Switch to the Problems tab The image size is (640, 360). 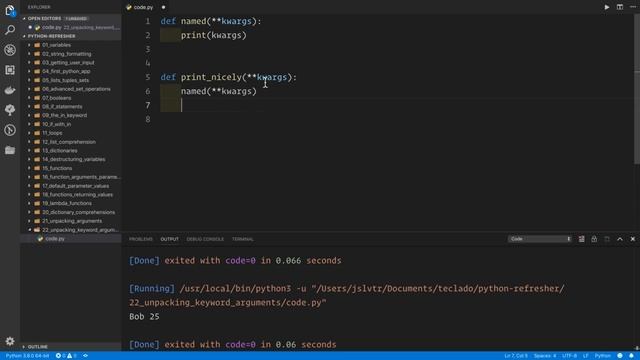click(x=141, y=239)
